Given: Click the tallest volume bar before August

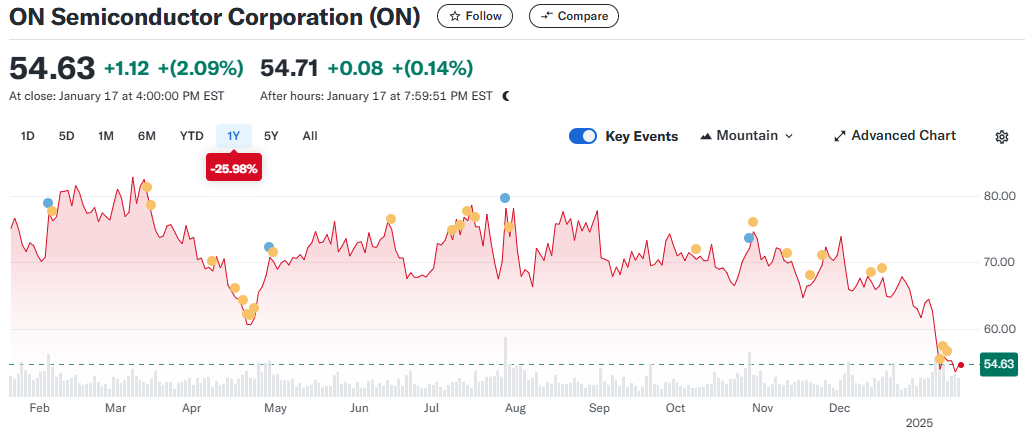Looking at the screenshot, I should click(505, 367).
